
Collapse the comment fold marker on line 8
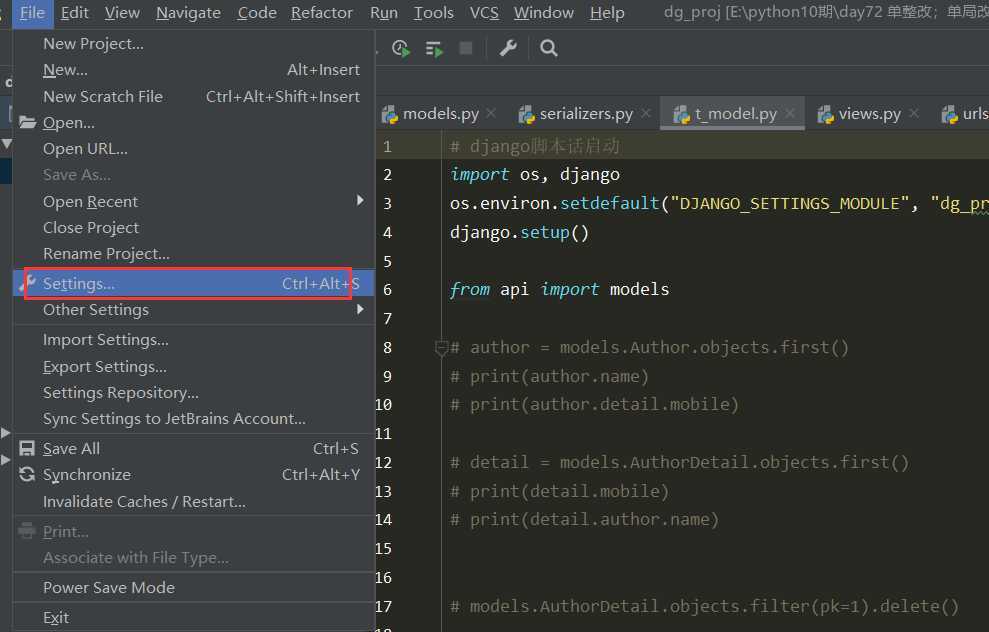(x=442, y=348)
